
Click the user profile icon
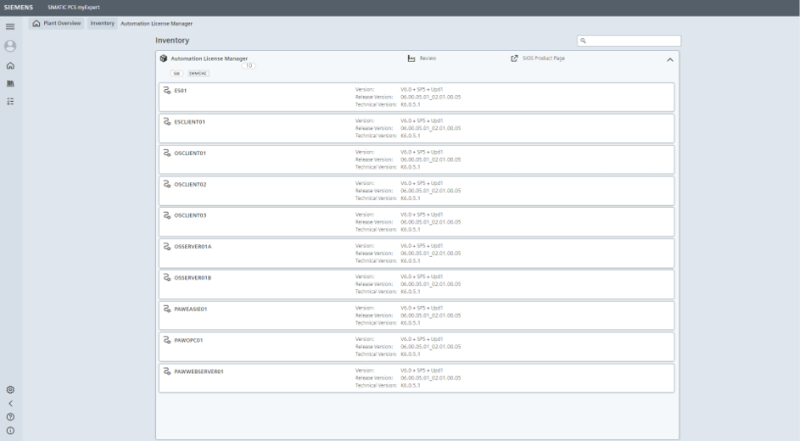click(10, 46)
